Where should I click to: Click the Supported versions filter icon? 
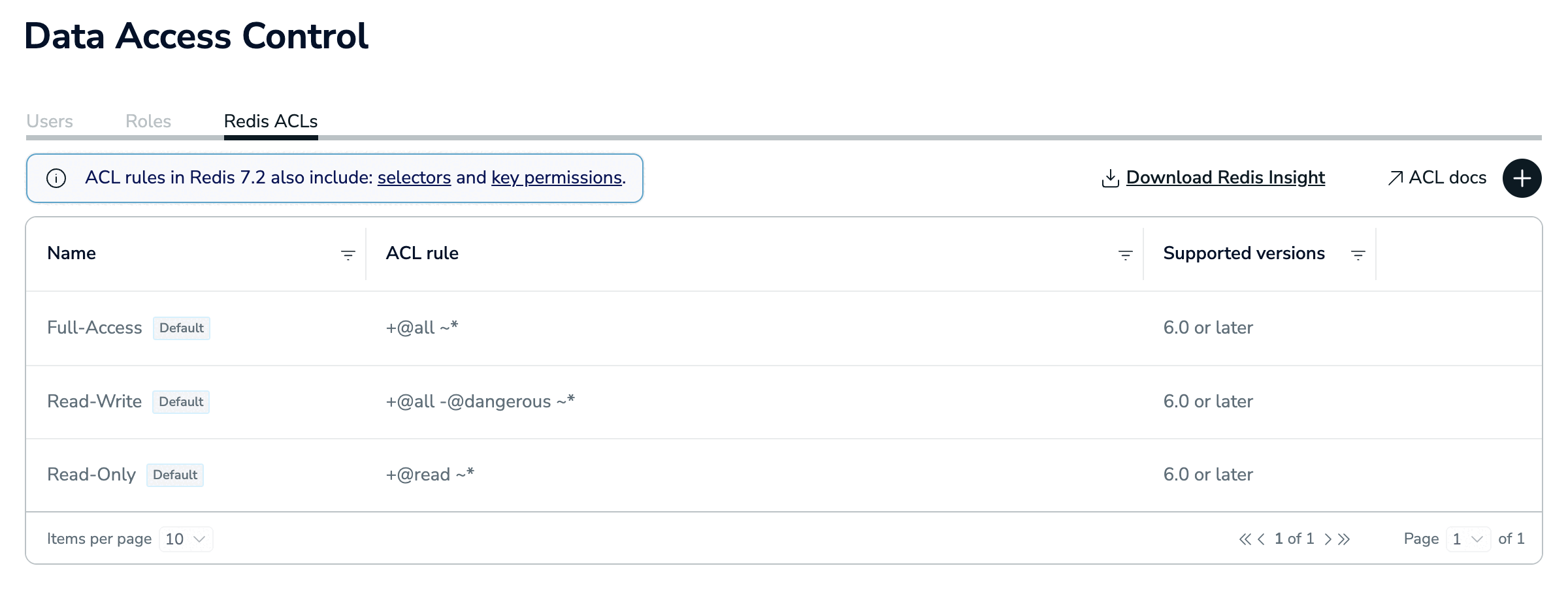(x=1358, y=255)
